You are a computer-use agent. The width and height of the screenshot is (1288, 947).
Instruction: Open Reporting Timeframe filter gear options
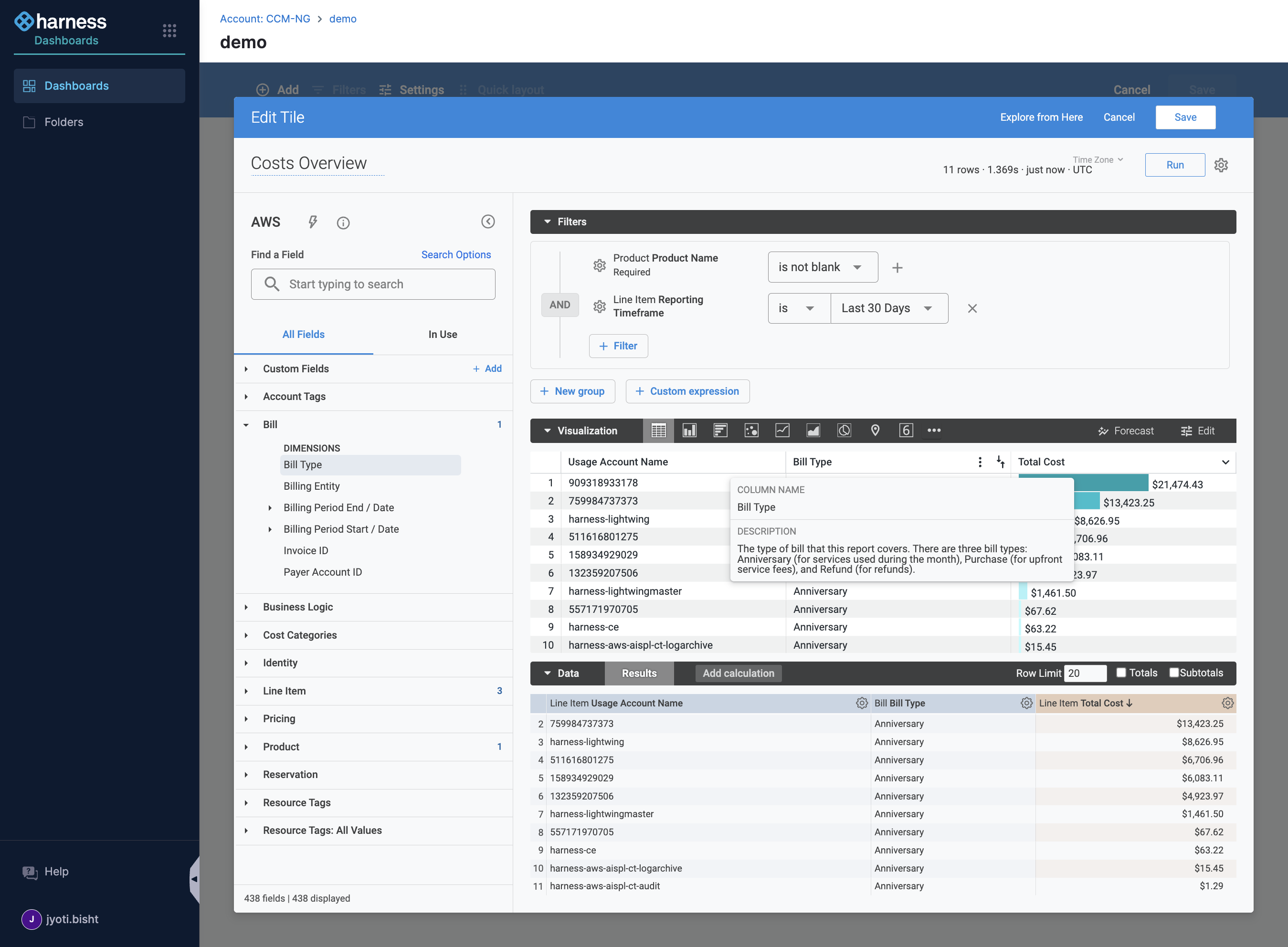click(600, 307)
